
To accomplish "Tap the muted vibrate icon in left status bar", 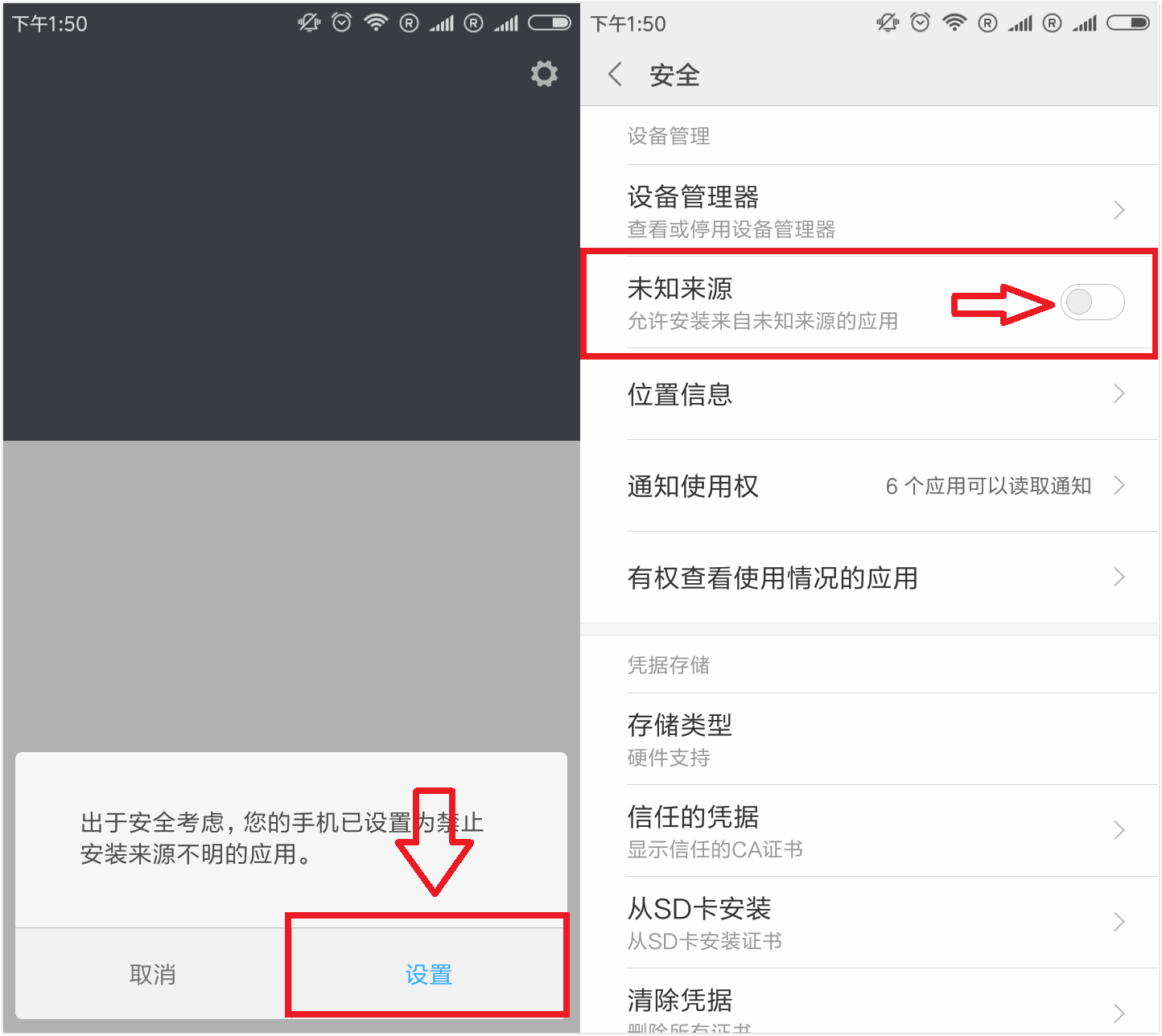I will pos(309,23).
